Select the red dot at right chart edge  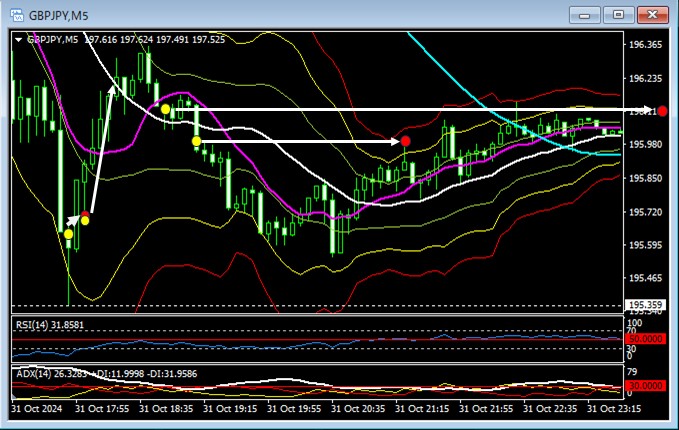662,110
